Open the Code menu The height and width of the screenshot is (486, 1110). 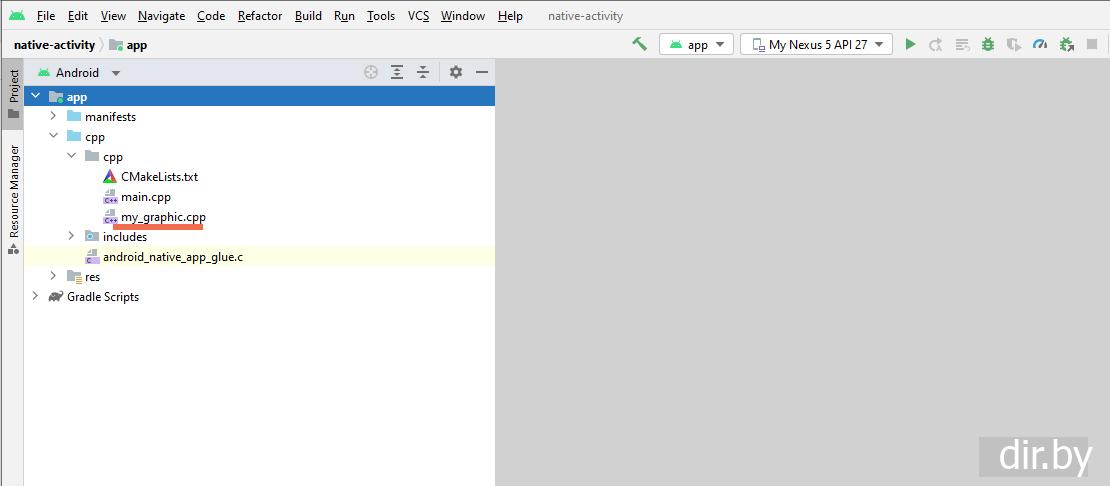(x=211, y=16)
